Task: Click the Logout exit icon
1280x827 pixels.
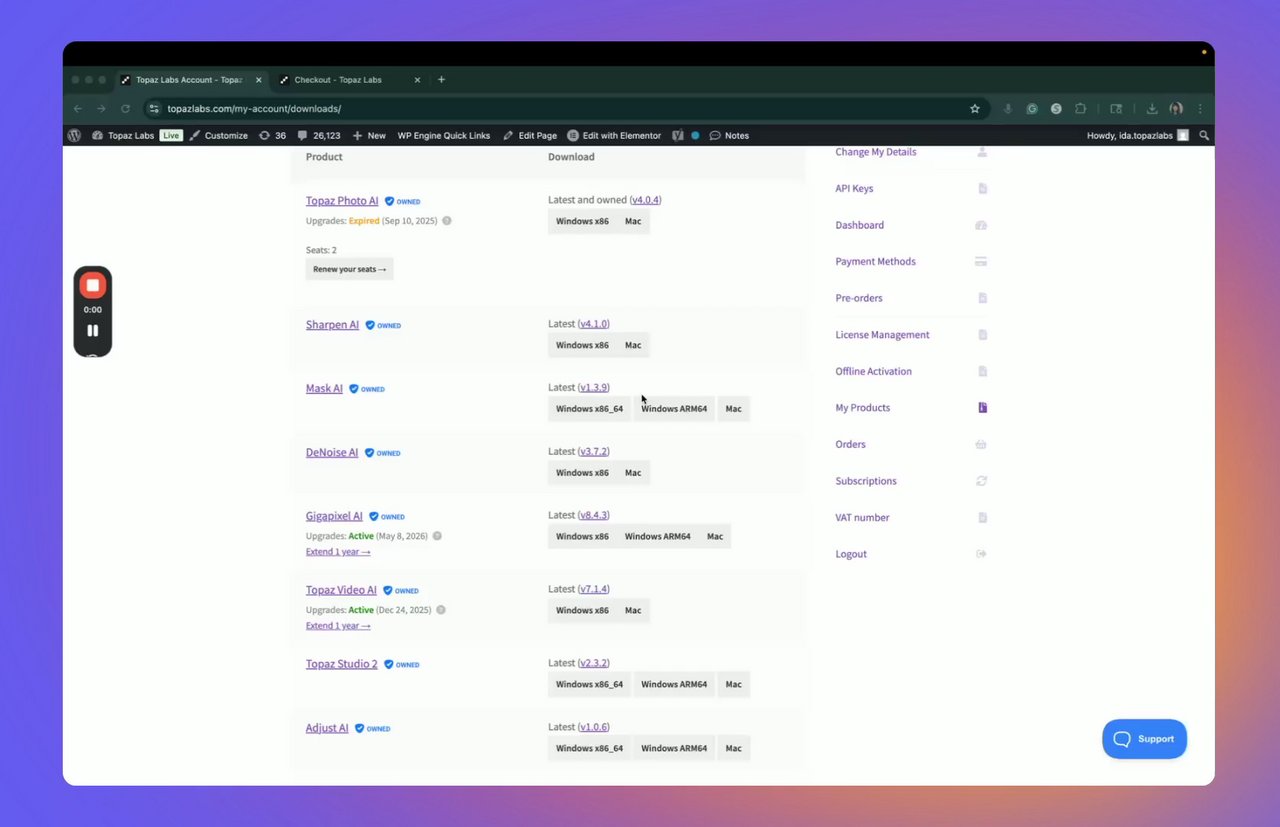Action: coord(981,554)
